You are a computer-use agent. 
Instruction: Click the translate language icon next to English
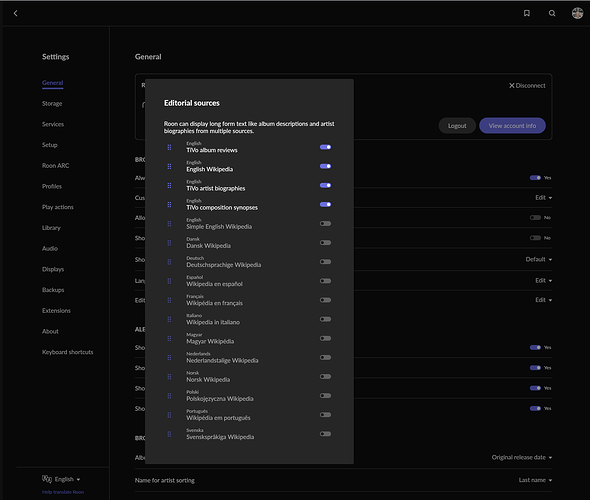(47, 479)
